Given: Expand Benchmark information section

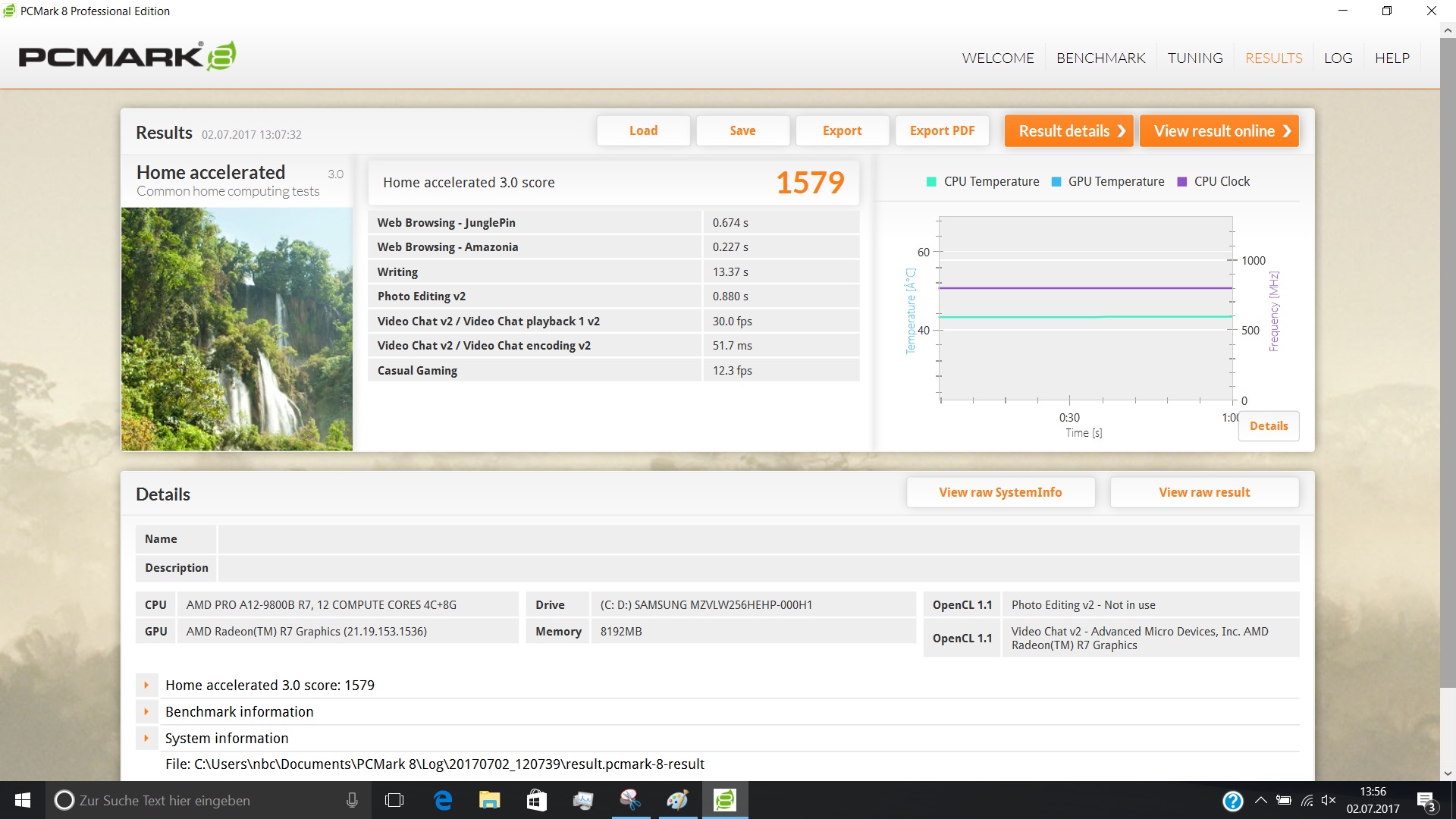Looking at the screenshot, I should point(147,711).
